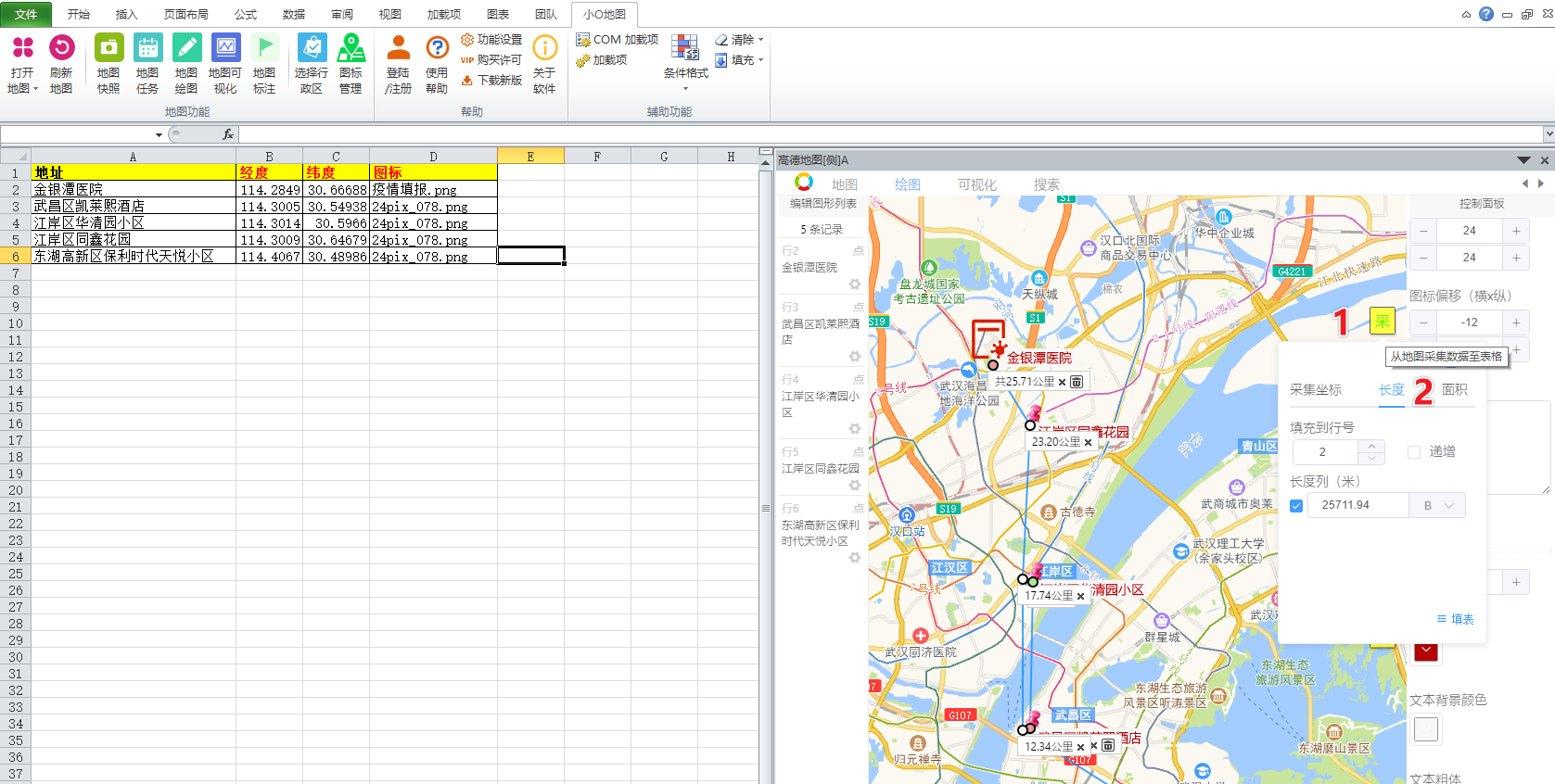Select cell containing 东湖高新区保利时代天悦小区
Viewport: 1555px width, 784px height.
[134, 256]
